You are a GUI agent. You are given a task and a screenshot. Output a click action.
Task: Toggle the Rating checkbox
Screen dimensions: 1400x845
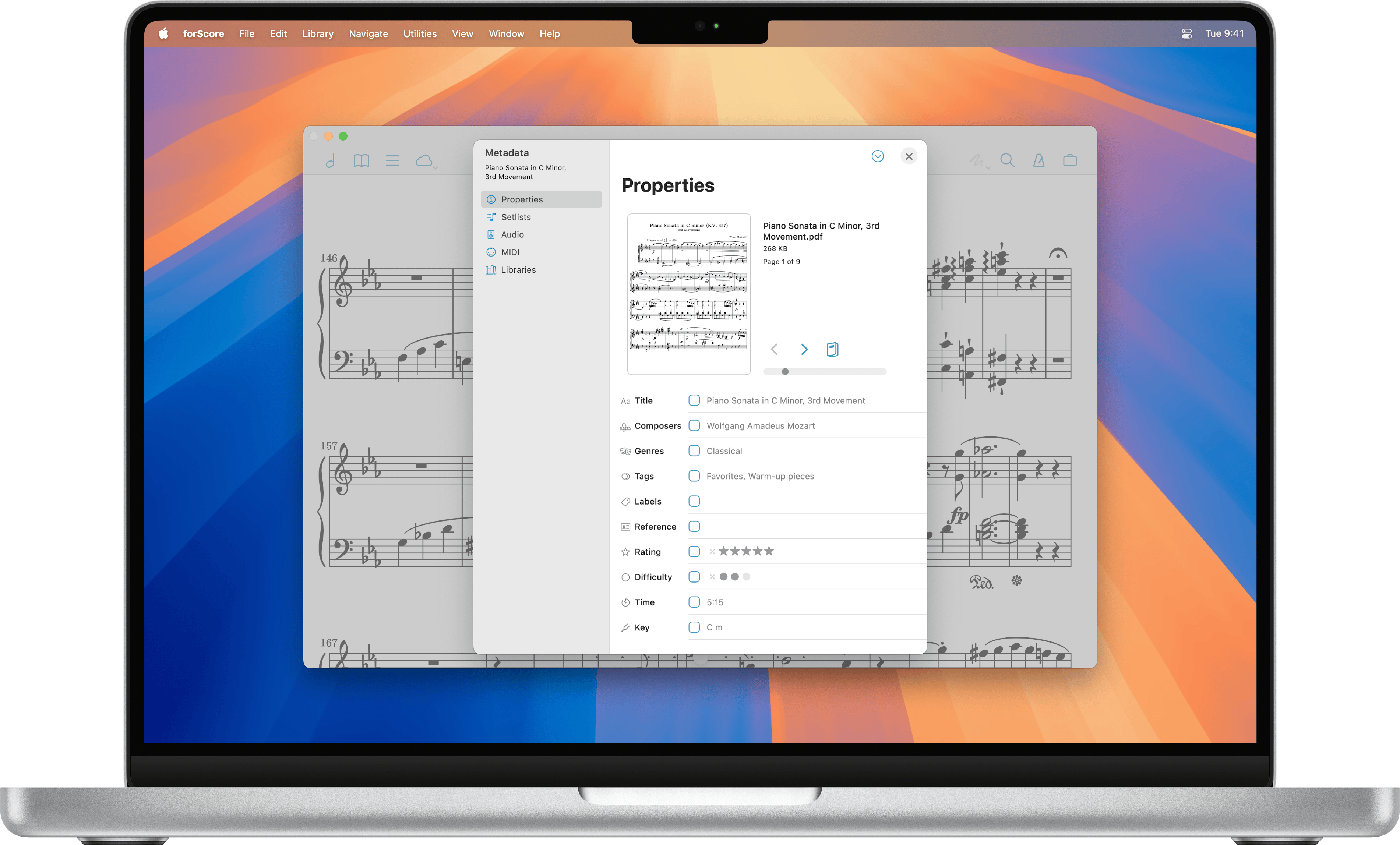694,551
